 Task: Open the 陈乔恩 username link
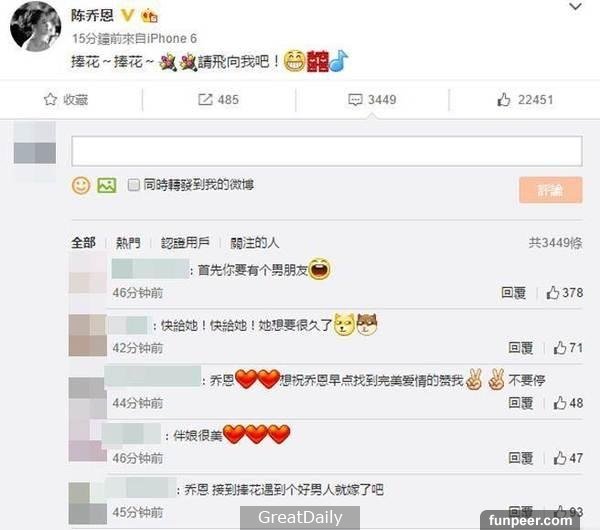[92, 16]
